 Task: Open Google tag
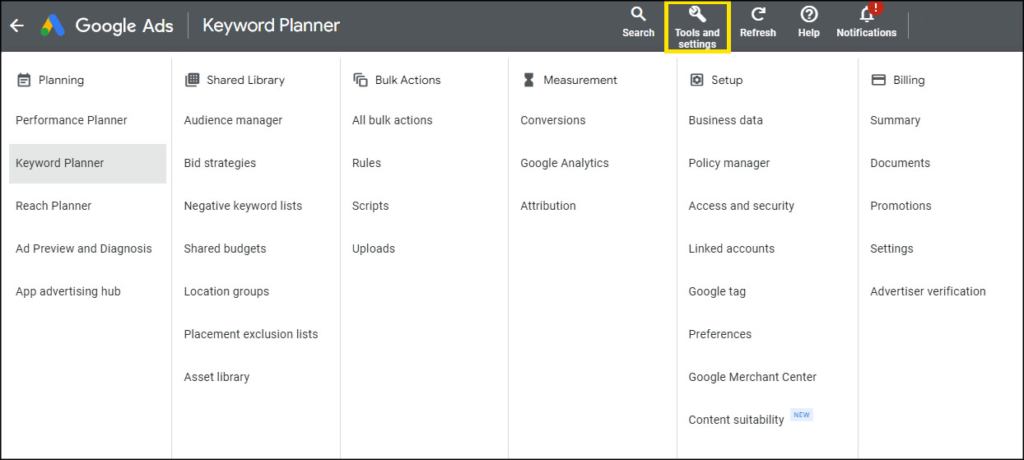[x=717, y=291]
